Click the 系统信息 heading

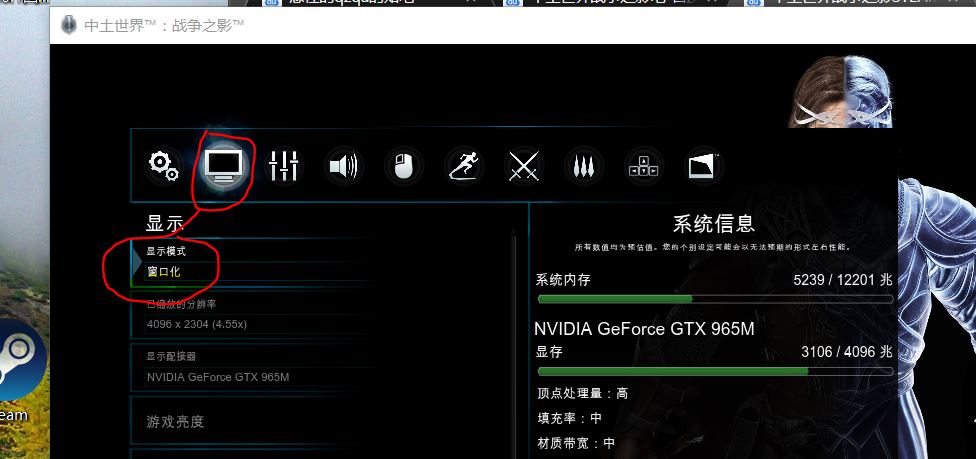tap(714, 223)
